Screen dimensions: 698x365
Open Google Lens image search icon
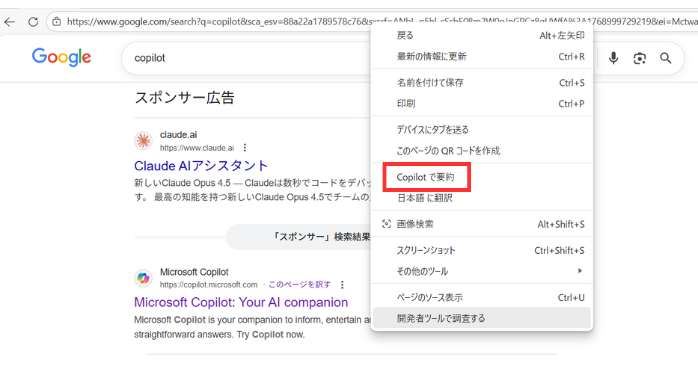tap(640, 58)
